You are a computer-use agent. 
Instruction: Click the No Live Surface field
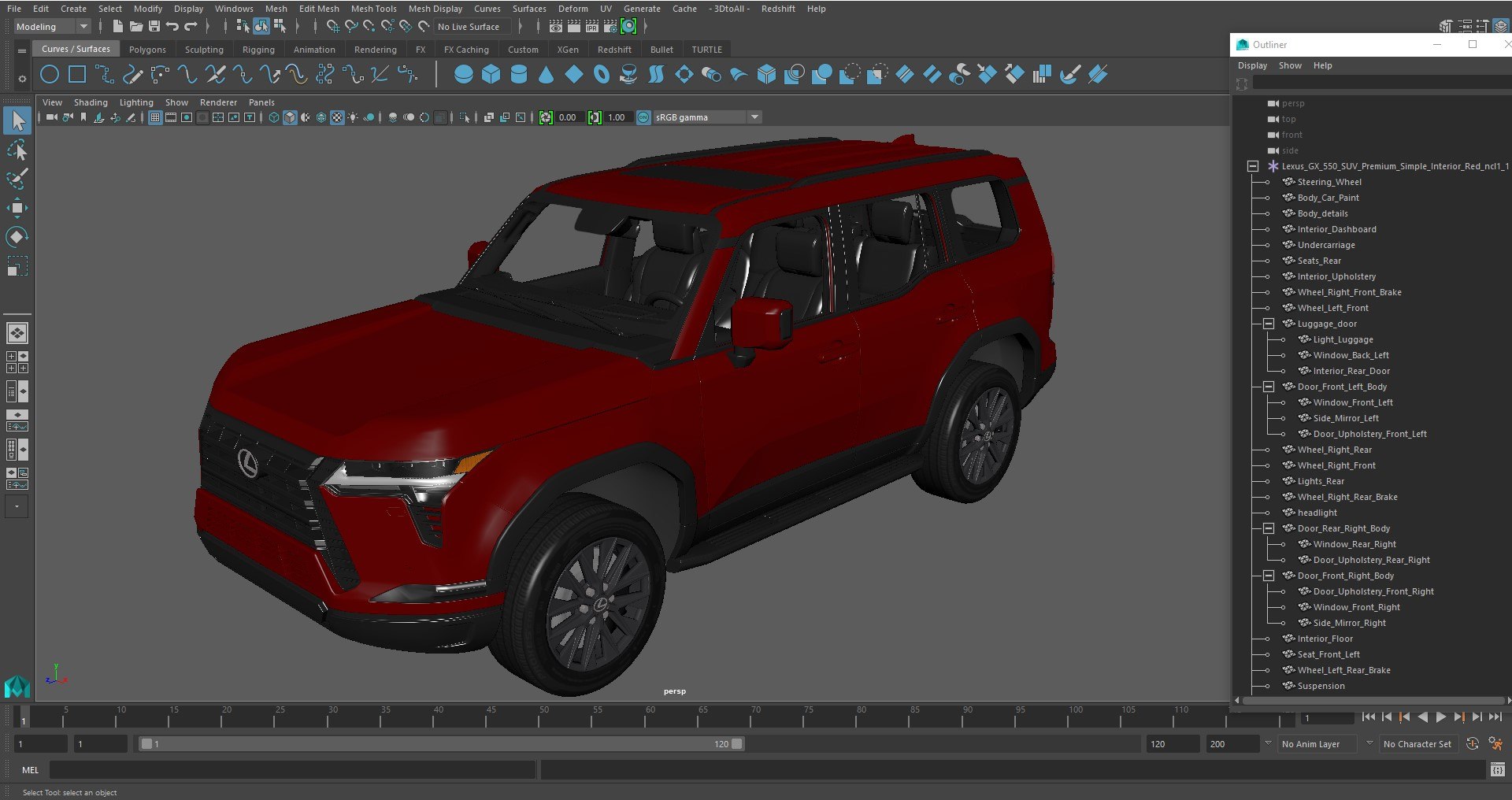pos(472,27)
